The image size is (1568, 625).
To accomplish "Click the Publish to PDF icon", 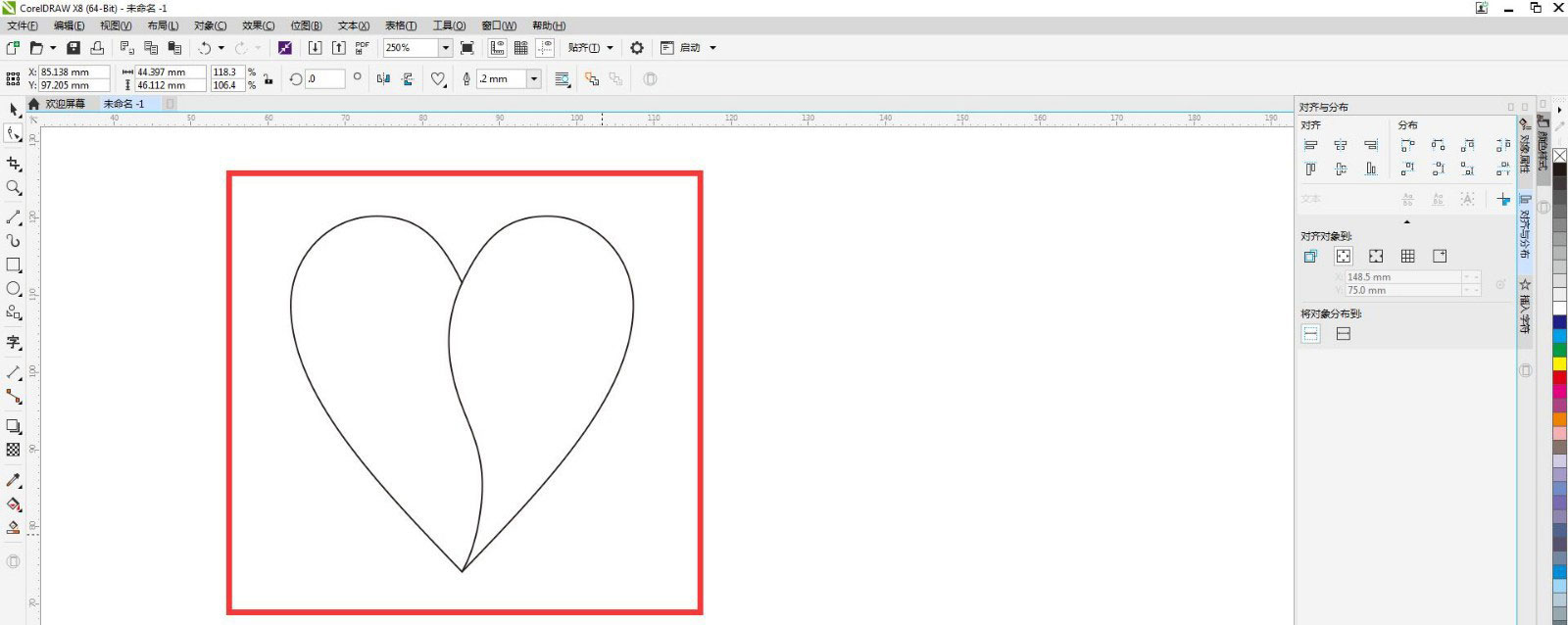I will coord(363,47).
